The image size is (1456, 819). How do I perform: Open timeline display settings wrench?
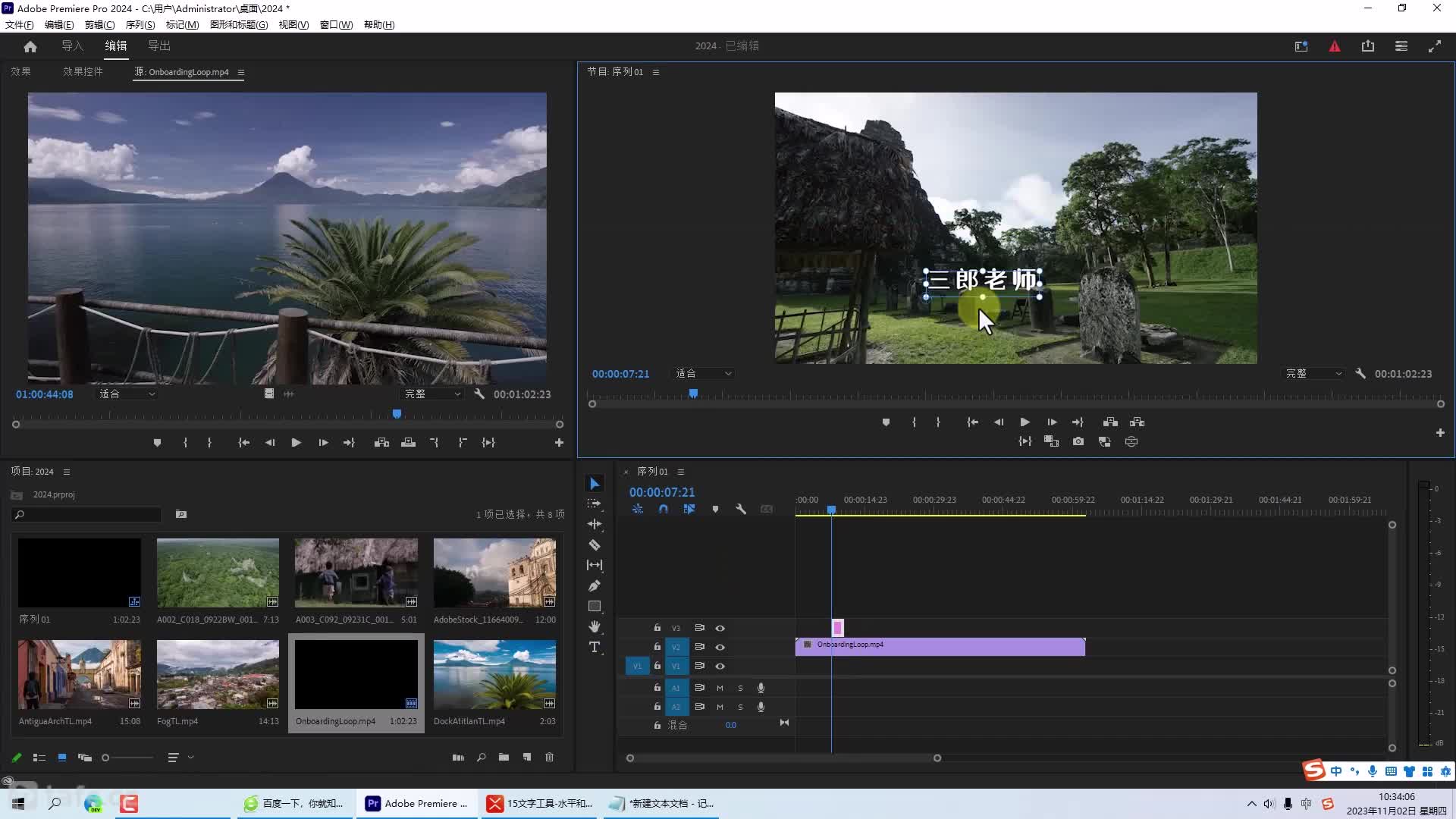741,509
